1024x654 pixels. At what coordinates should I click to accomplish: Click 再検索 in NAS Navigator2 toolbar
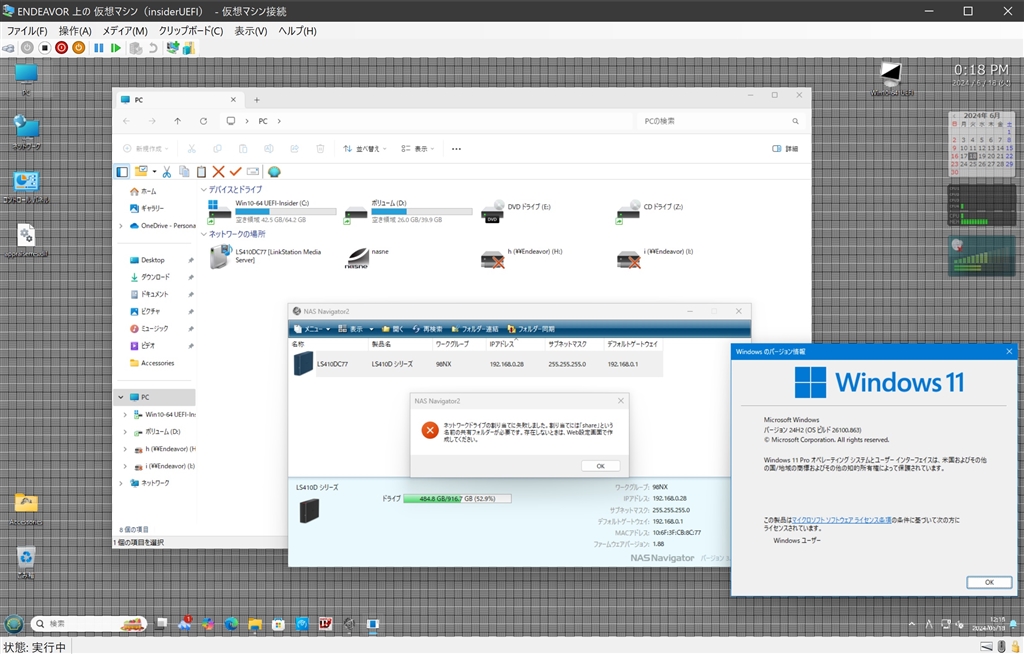click(427, 329)
